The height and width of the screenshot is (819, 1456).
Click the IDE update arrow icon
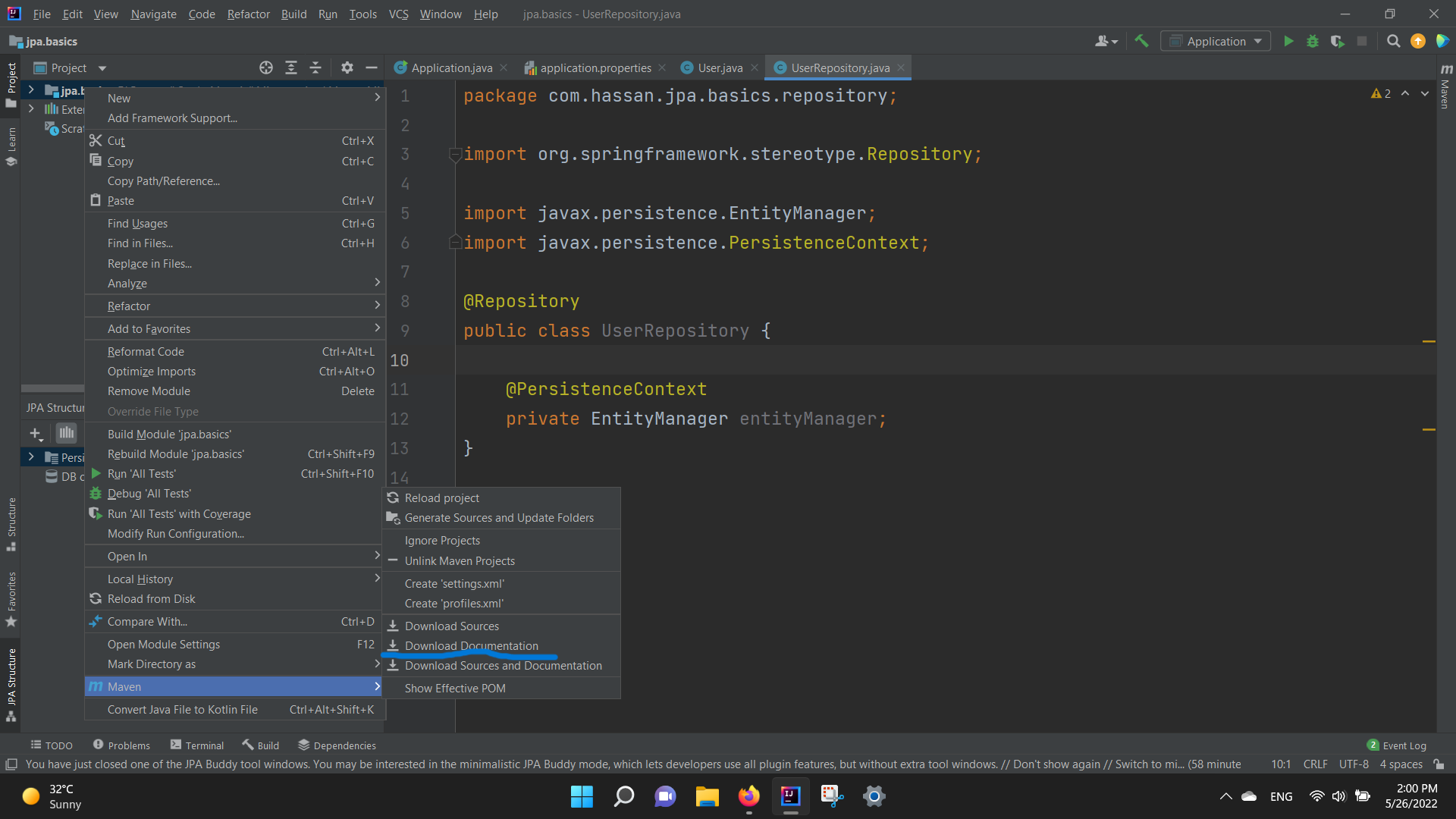point(1418,42)
